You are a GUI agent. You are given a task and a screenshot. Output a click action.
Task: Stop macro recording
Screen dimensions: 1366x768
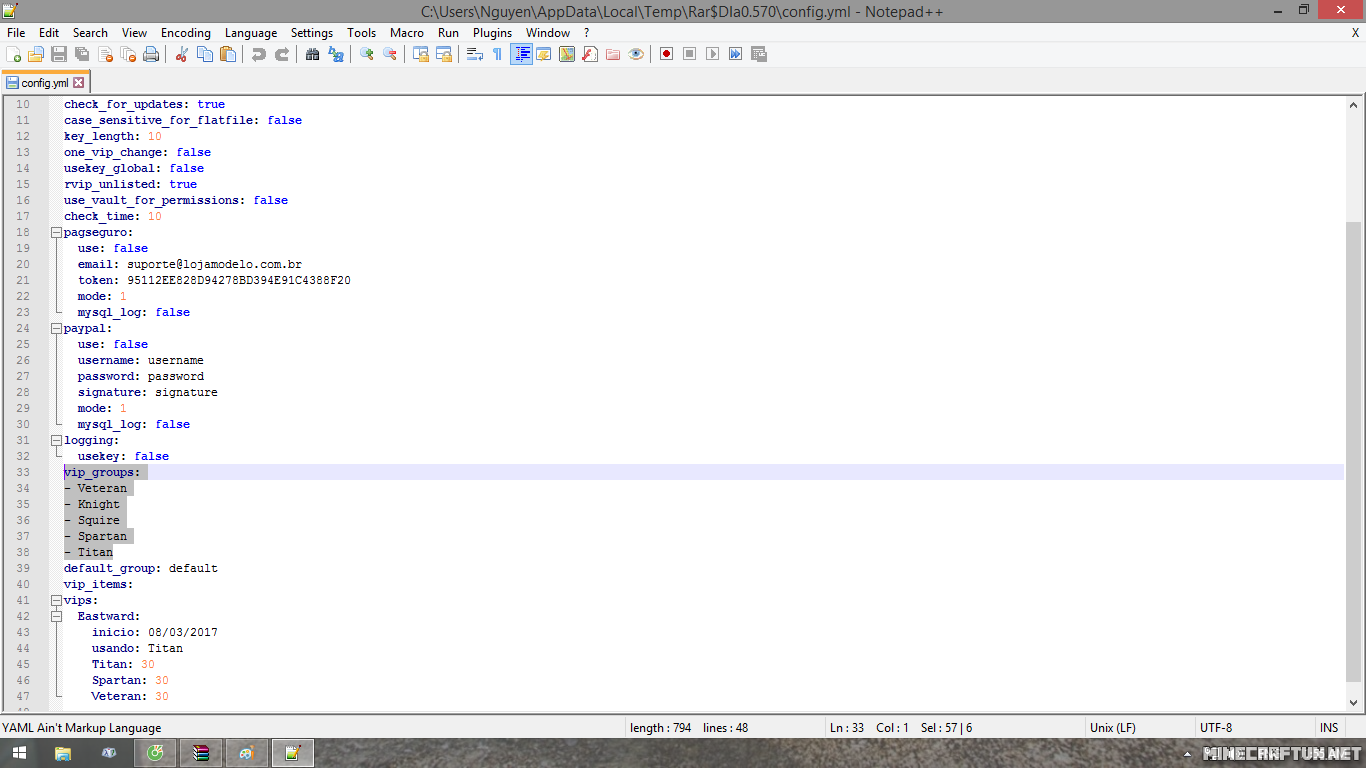pyautogui.click(x=690, y=54)
